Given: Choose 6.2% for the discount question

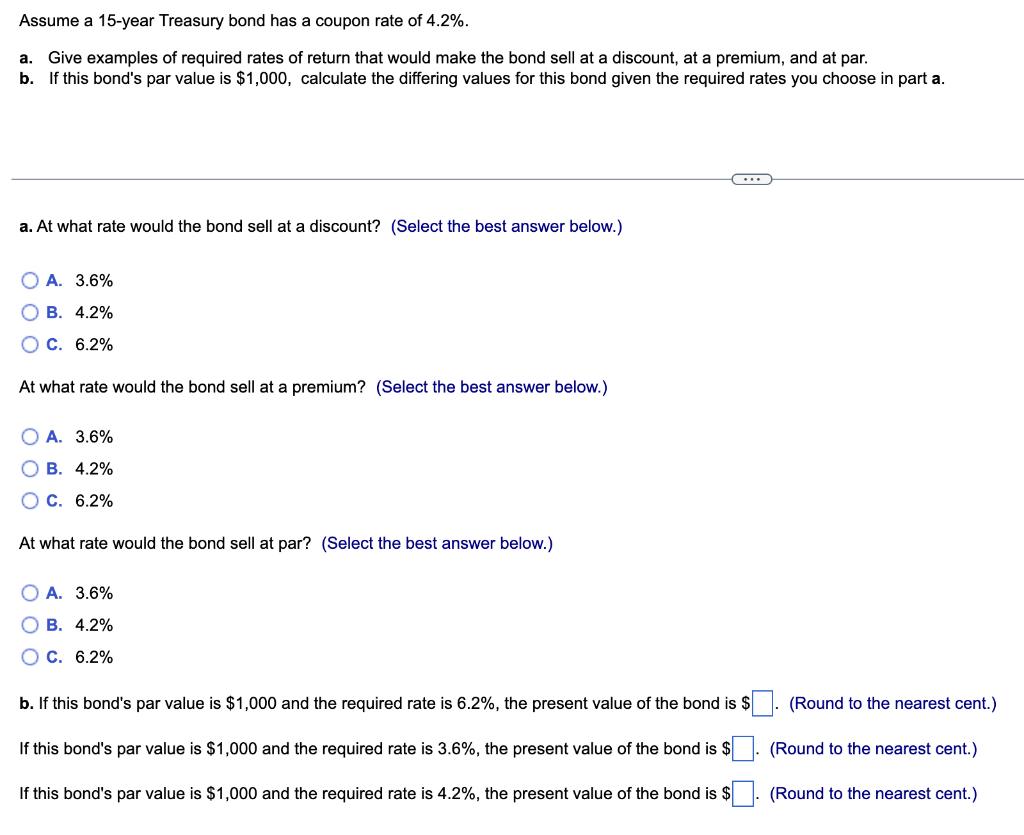Looking at the screenshot, I should pyautogui.click(x=30, y=345).
